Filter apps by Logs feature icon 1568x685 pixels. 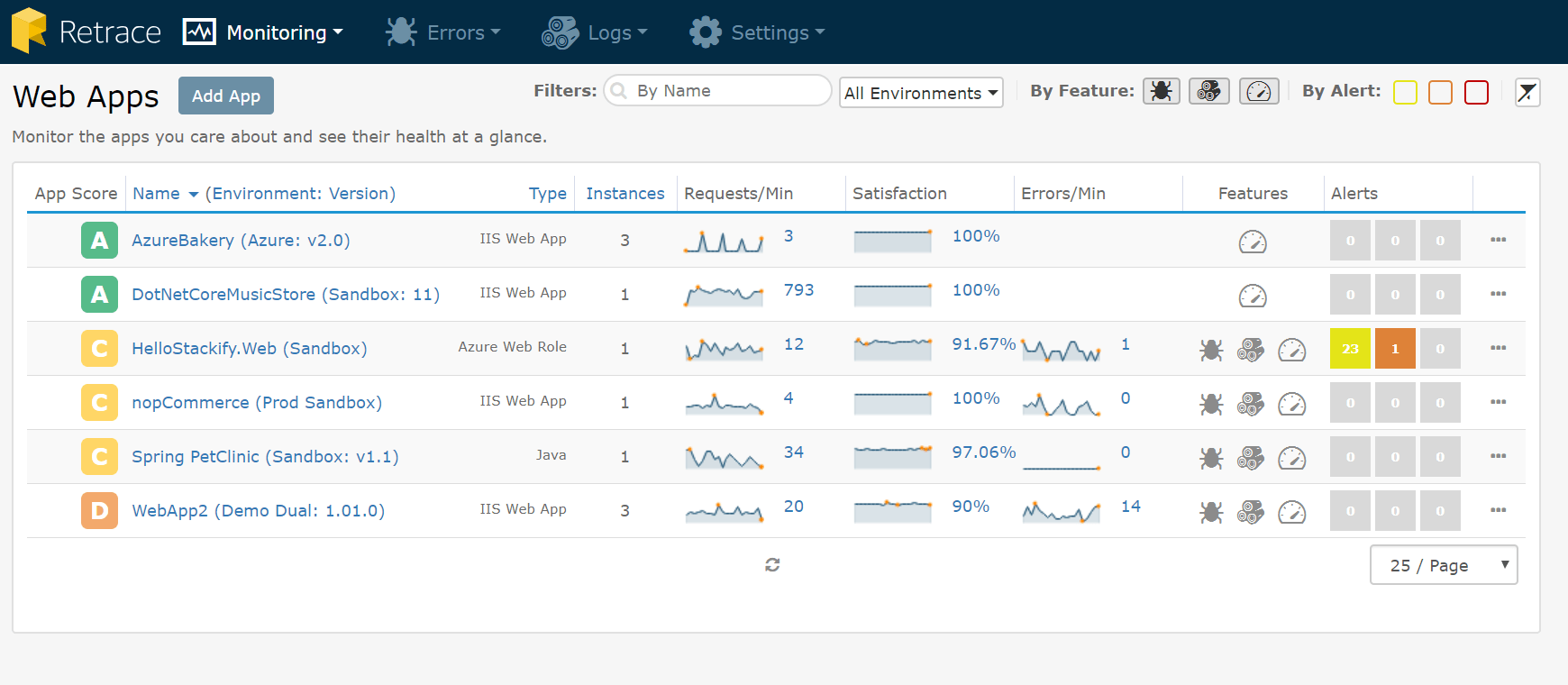pos(1209,91)
